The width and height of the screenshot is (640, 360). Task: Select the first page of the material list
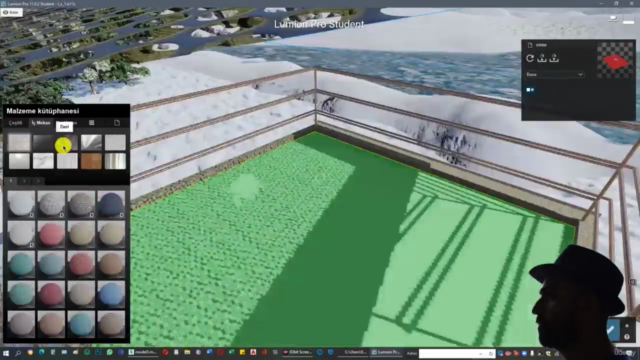(x=11, y=180)
